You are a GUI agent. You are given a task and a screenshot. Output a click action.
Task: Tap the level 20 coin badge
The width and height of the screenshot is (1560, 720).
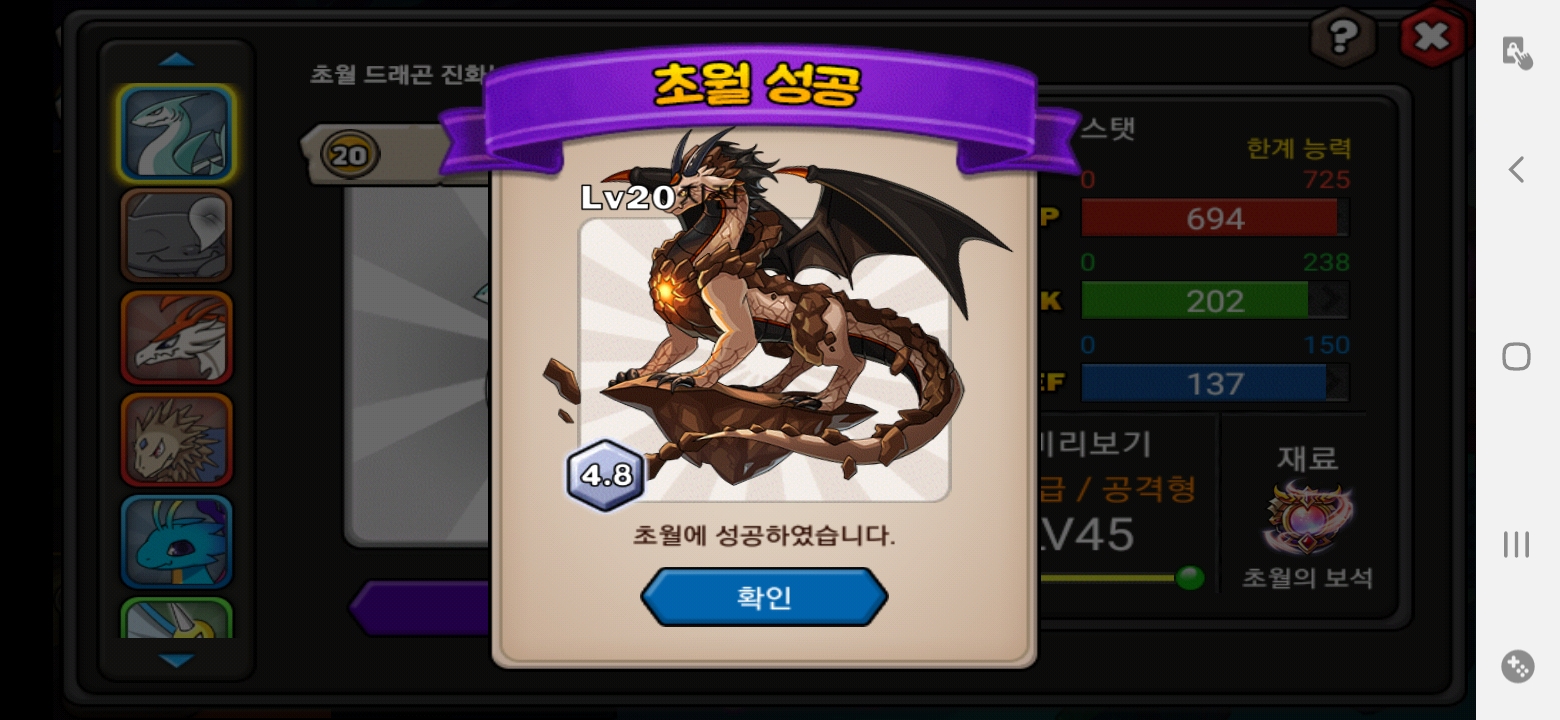(x=350, y=156)
